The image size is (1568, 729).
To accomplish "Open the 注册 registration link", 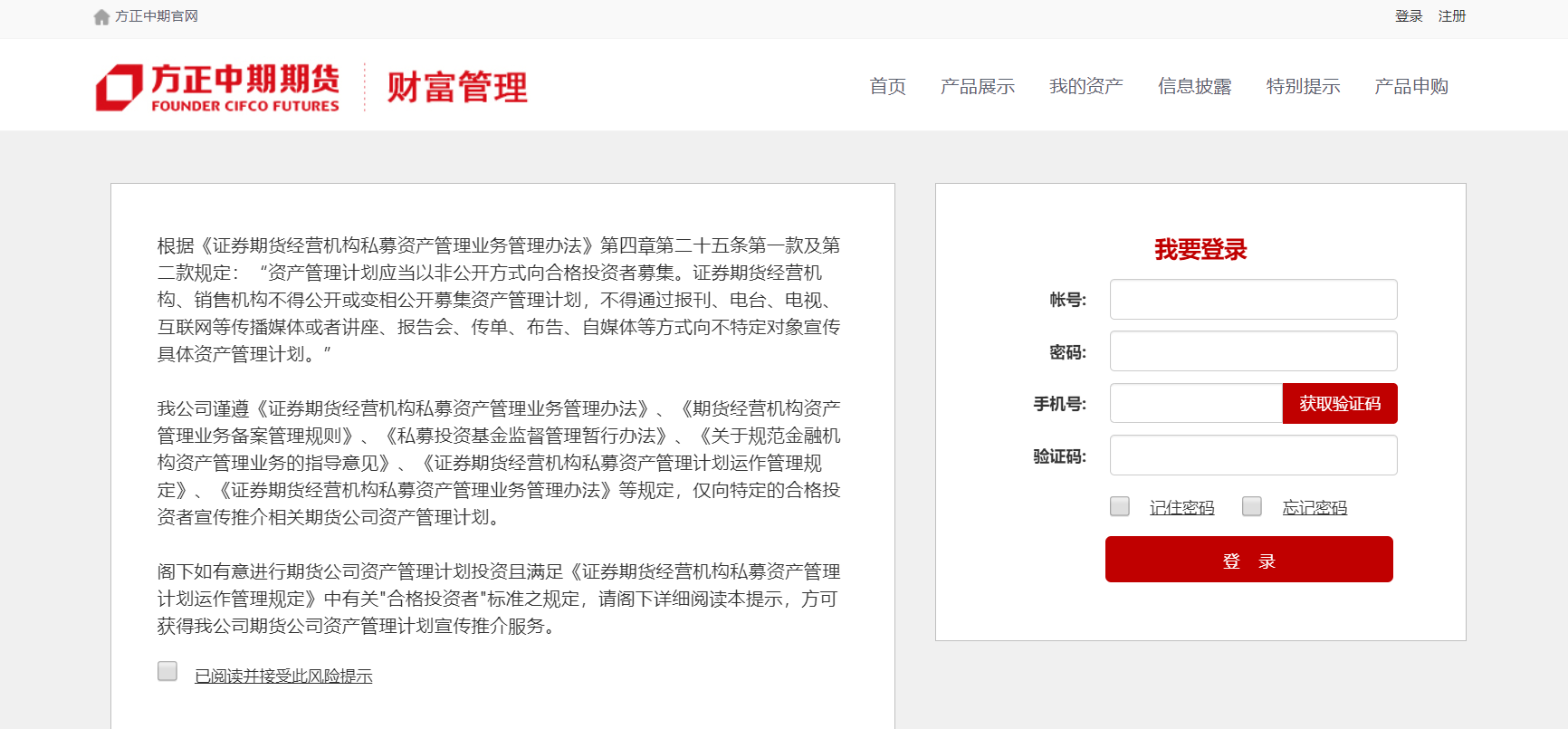I will point(1451,16).
